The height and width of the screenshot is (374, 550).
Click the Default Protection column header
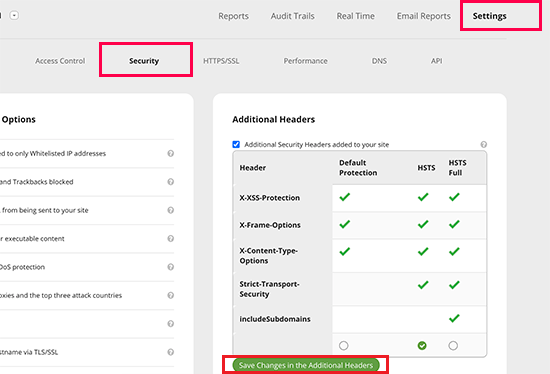pos(358,168)
